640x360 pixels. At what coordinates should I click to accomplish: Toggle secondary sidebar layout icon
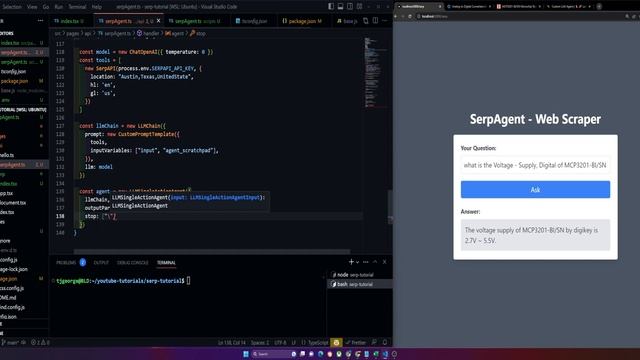[350, 7]
